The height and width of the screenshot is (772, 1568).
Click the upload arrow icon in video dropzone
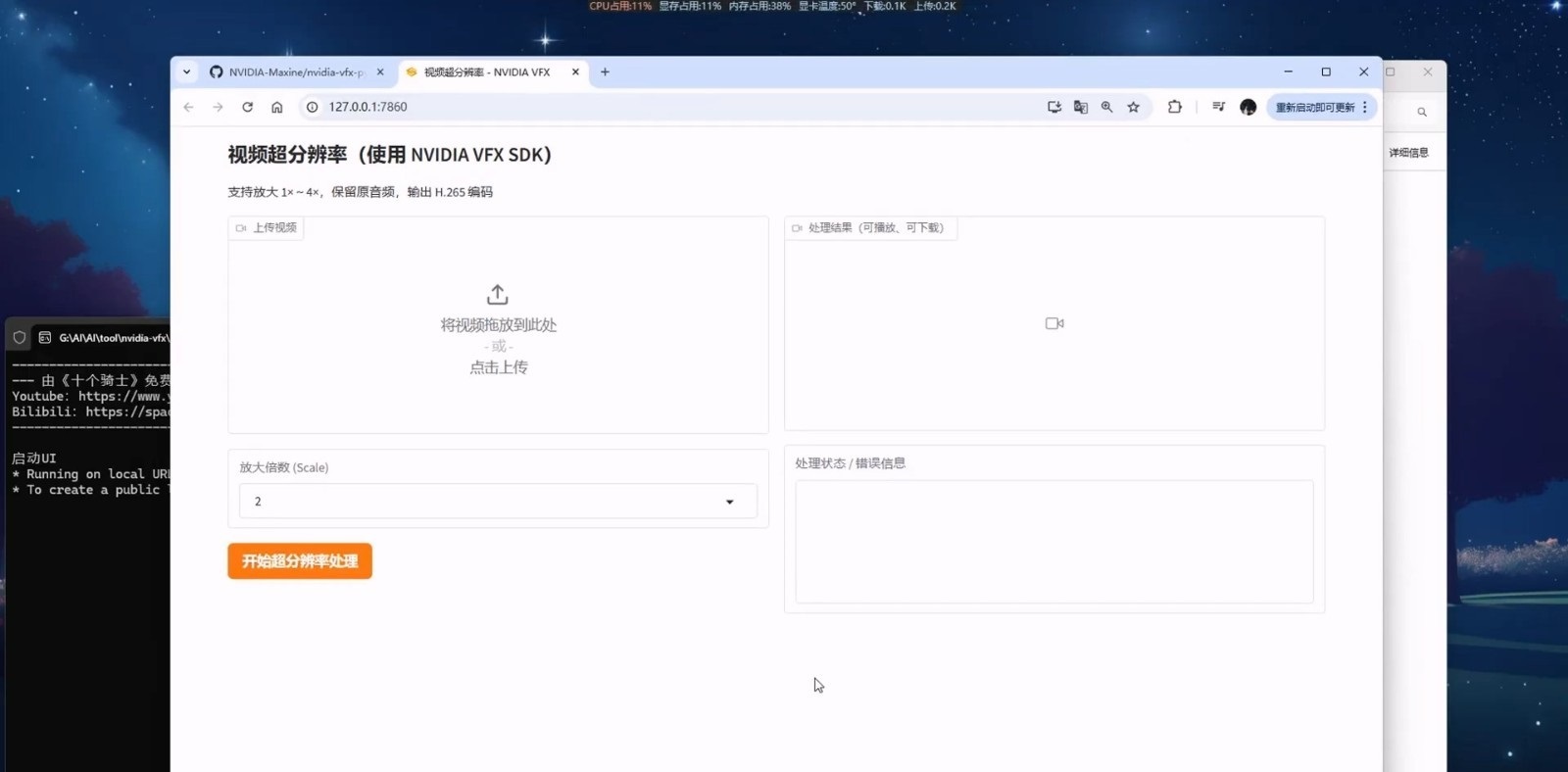coord(498,295)
